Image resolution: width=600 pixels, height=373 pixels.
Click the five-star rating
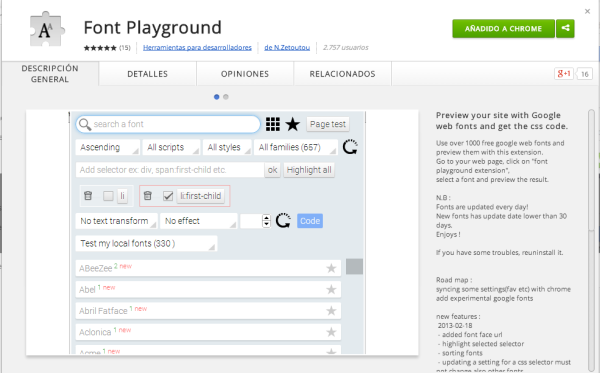(100, 48)
